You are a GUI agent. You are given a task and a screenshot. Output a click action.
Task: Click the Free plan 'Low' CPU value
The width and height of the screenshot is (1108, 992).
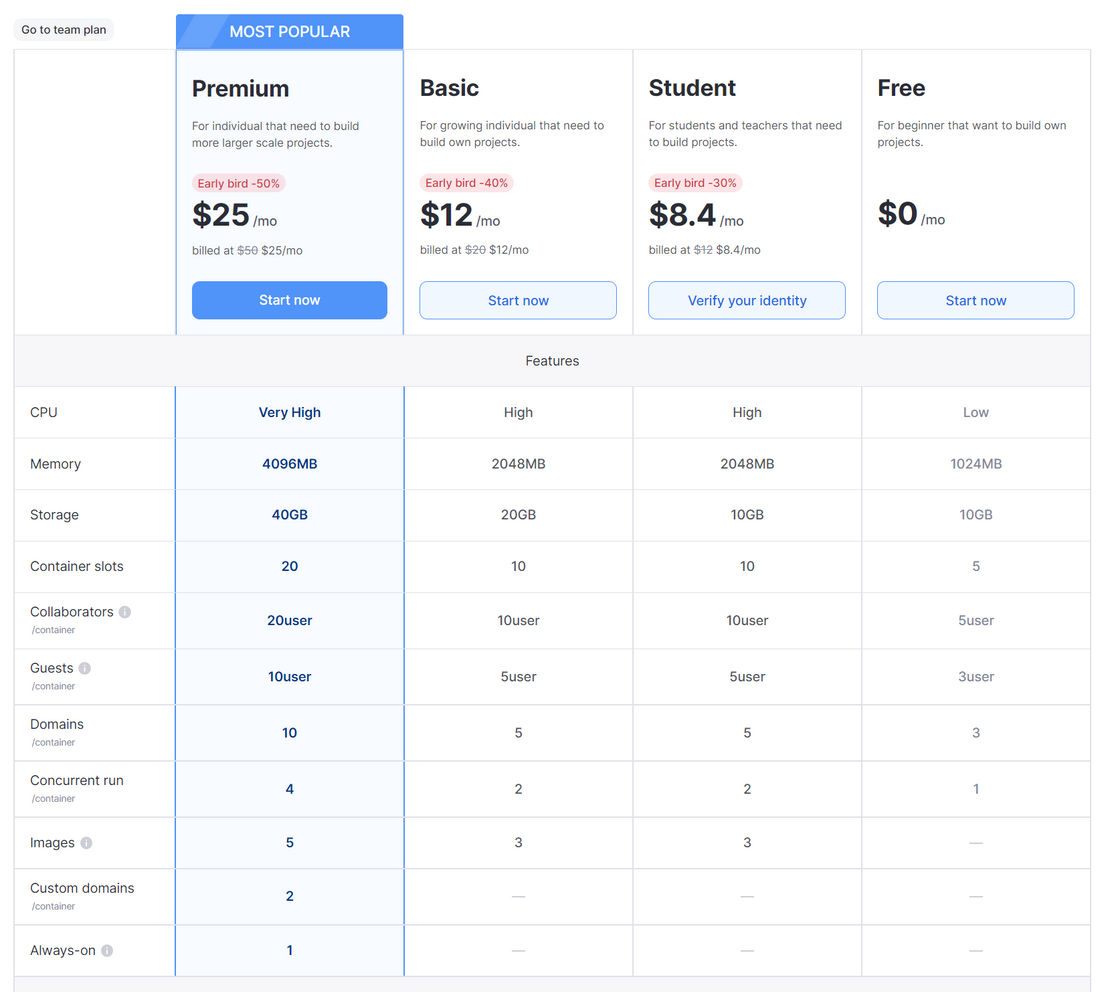click(x=976, y=413)
